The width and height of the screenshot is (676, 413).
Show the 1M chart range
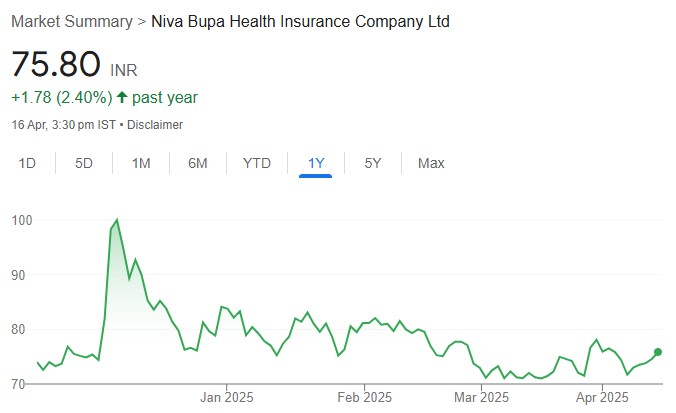coord(141,163)
